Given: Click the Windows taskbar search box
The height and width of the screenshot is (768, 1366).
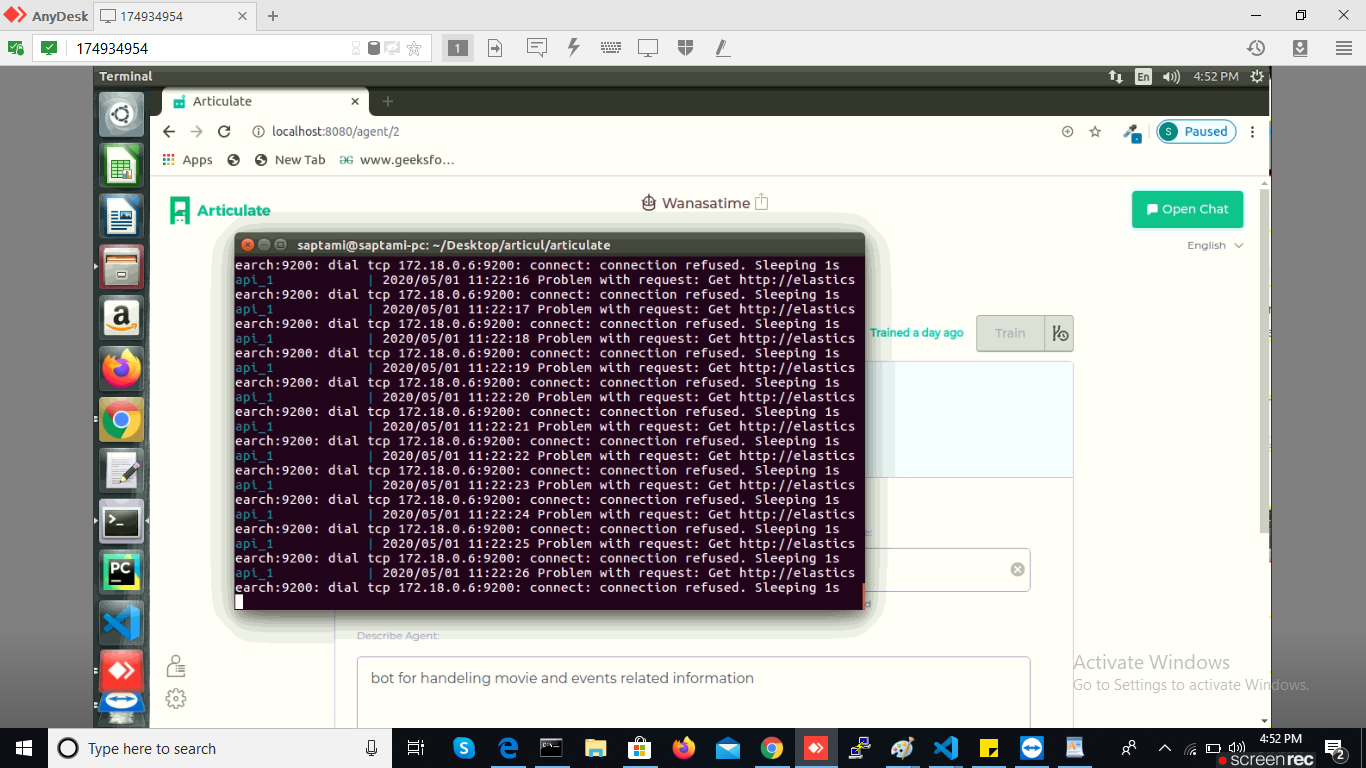Looking at the screenshot, I should (x=220, y=748).
